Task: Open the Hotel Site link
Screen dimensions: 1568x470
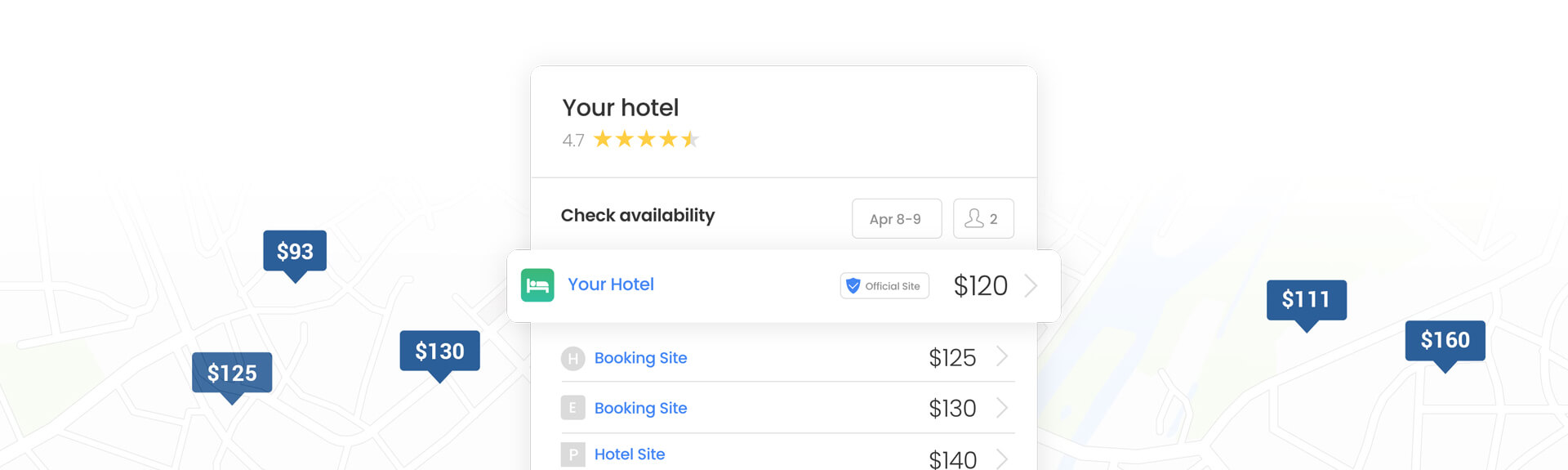Action: tap(629, 454)
